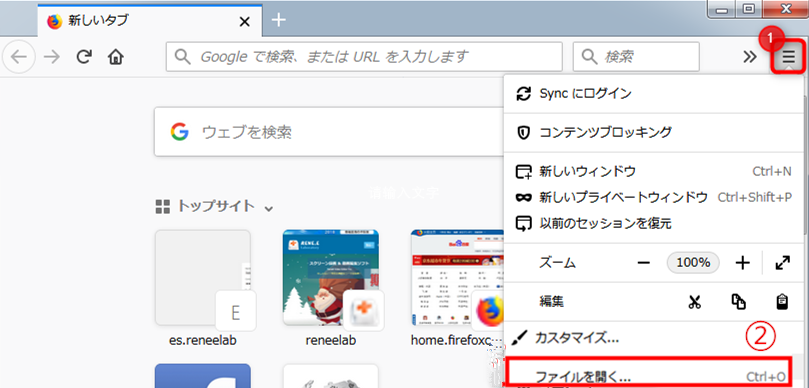Choose 以前のセッションを復元 menu item
The image size is (809, 388).
click(653, 224)
